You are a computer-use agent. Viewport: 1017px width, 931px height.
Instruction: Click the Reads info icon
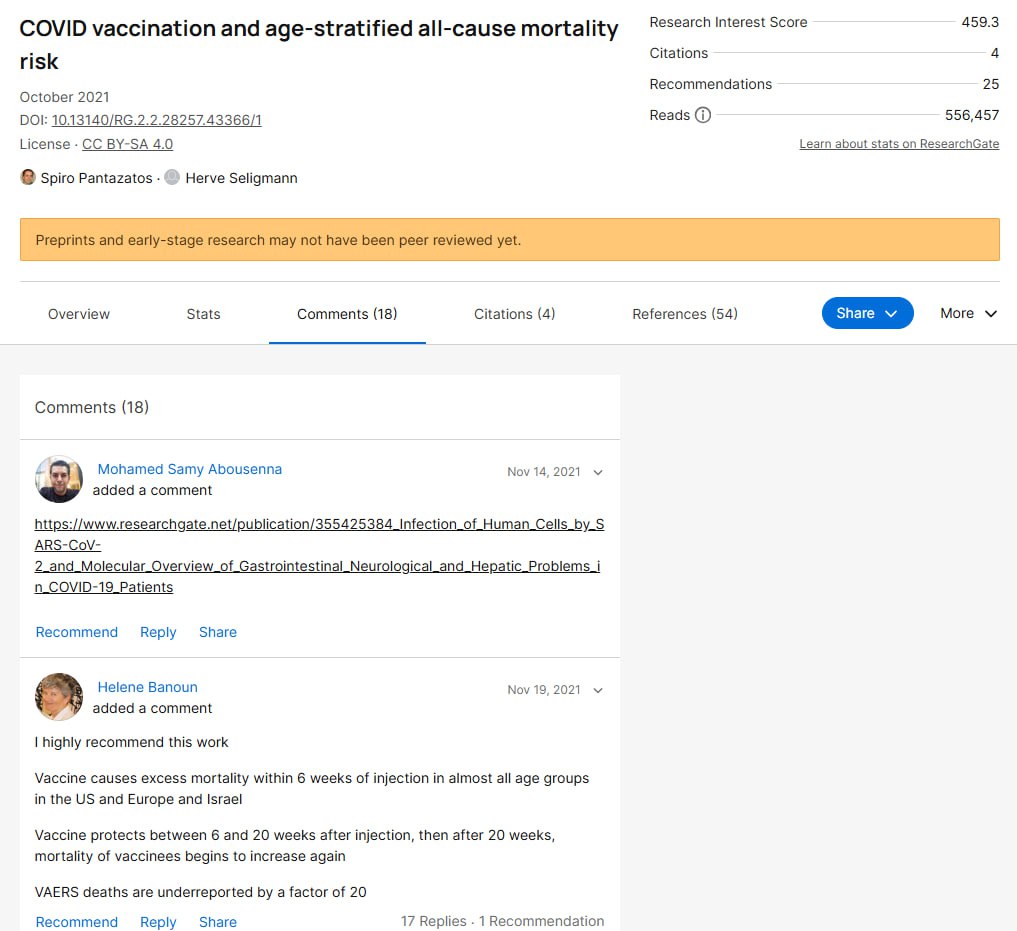point(703,115)
